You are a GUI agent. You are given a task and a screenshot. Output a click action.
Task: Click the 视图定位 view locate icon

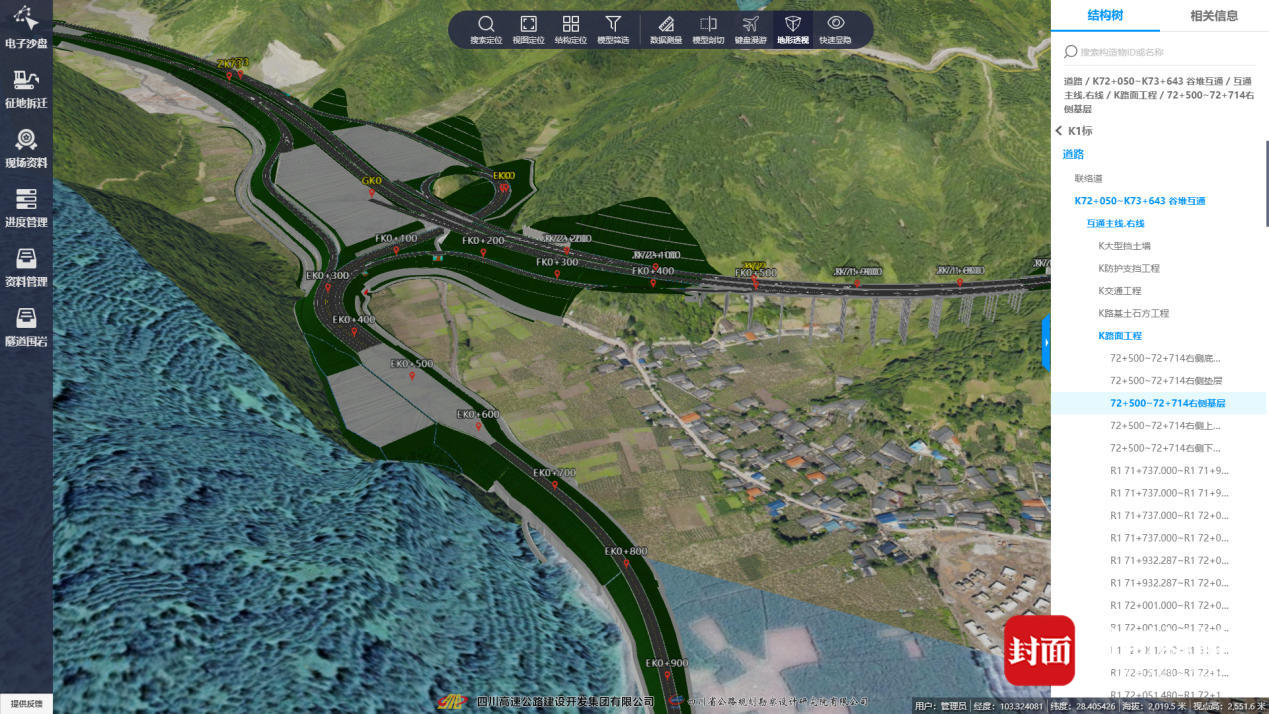pos(528,29)
